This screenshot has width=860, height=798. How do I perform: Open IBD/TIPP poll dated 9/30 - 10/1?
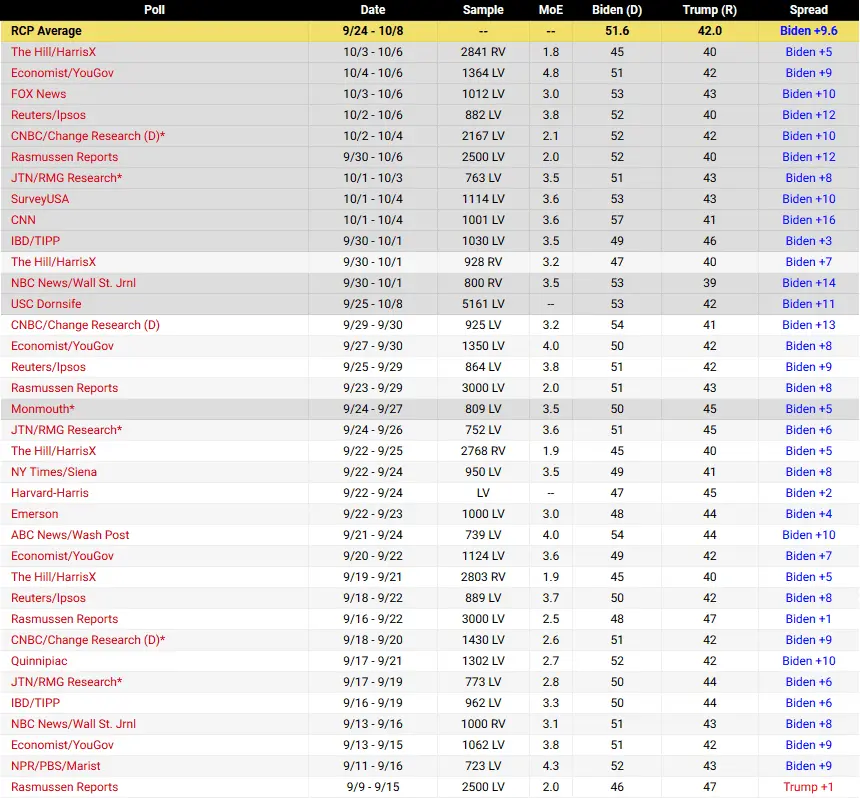35,241
